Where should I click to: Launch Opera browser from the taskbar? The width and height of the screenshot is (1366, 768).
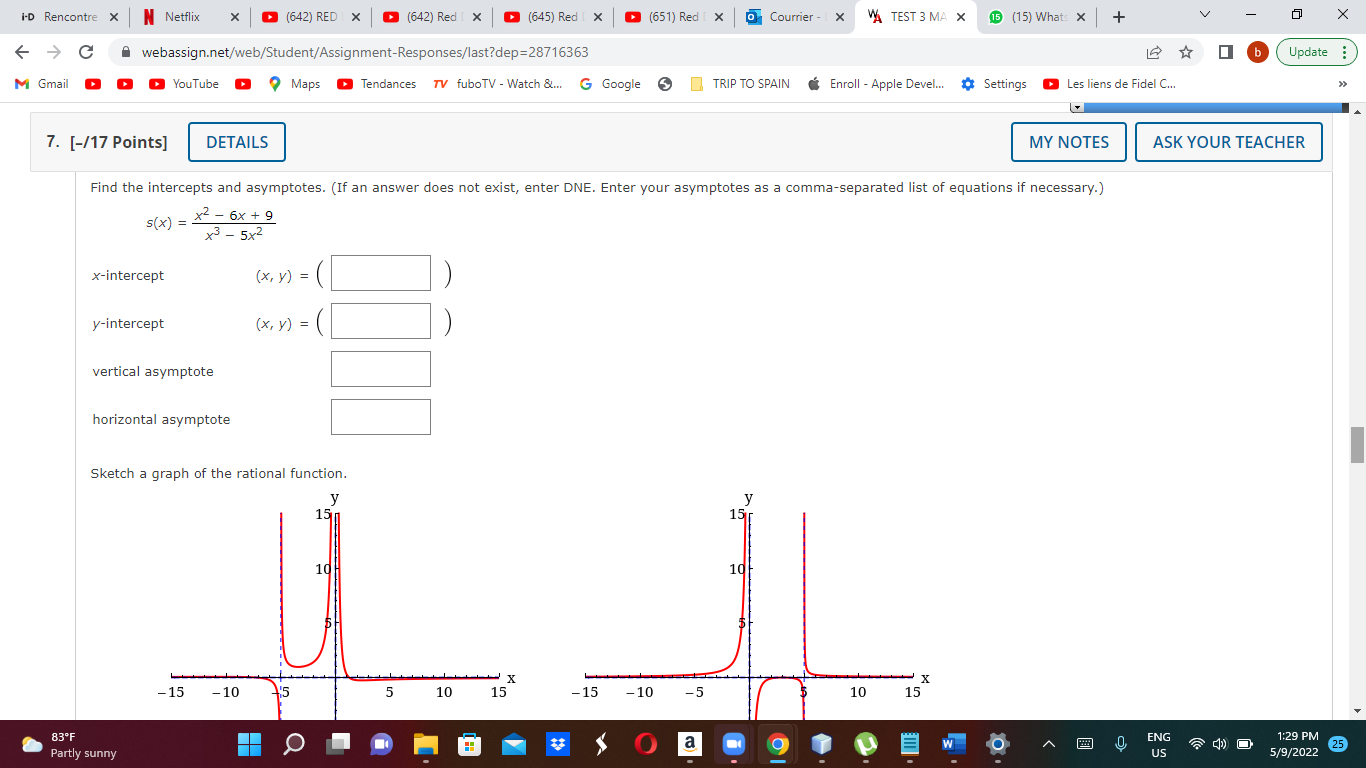tap(644, 744)
